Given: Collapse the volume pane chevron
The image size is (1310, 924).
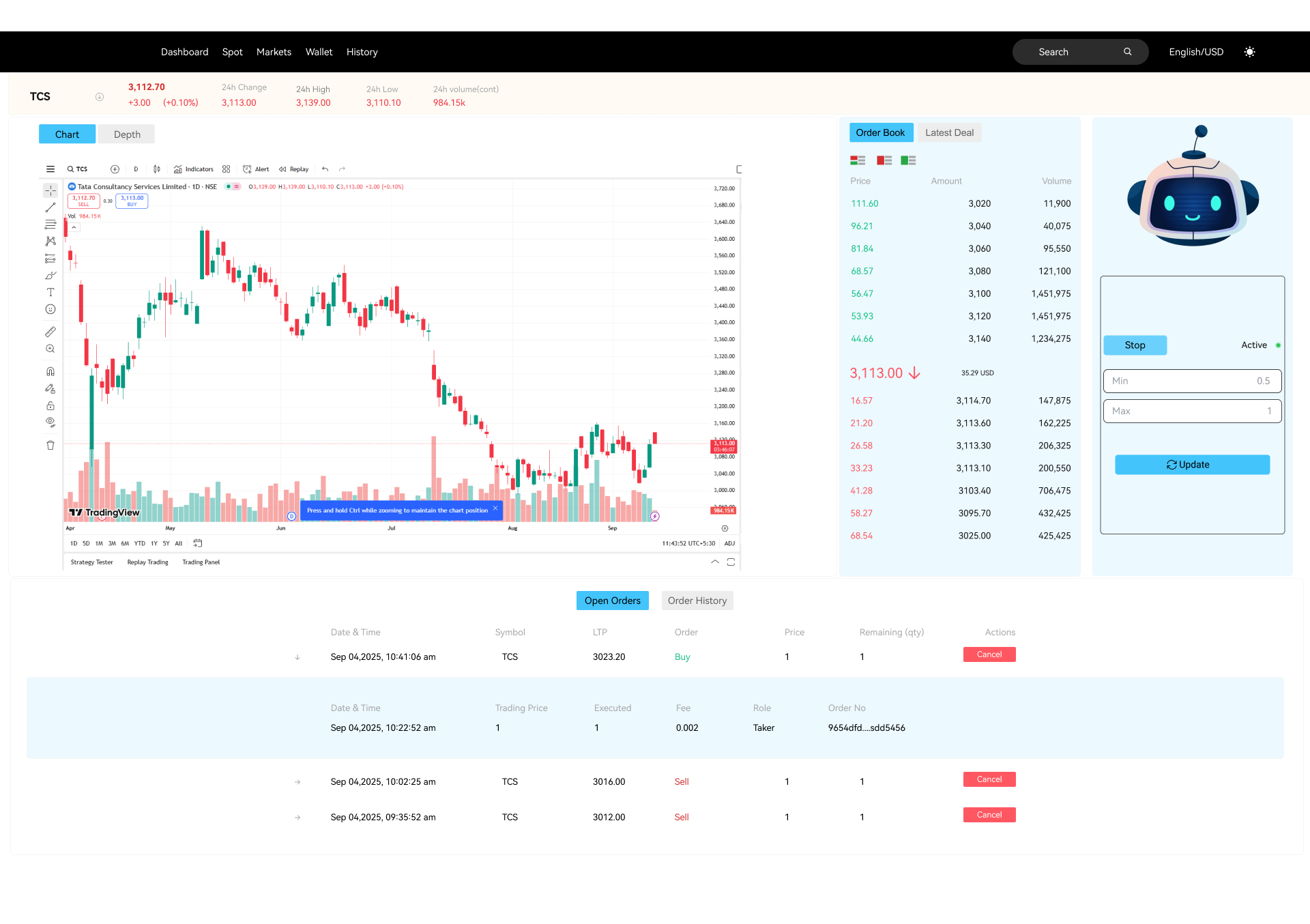Looking at the screenshot, I should pyautogui.click(x=73, y=227).
